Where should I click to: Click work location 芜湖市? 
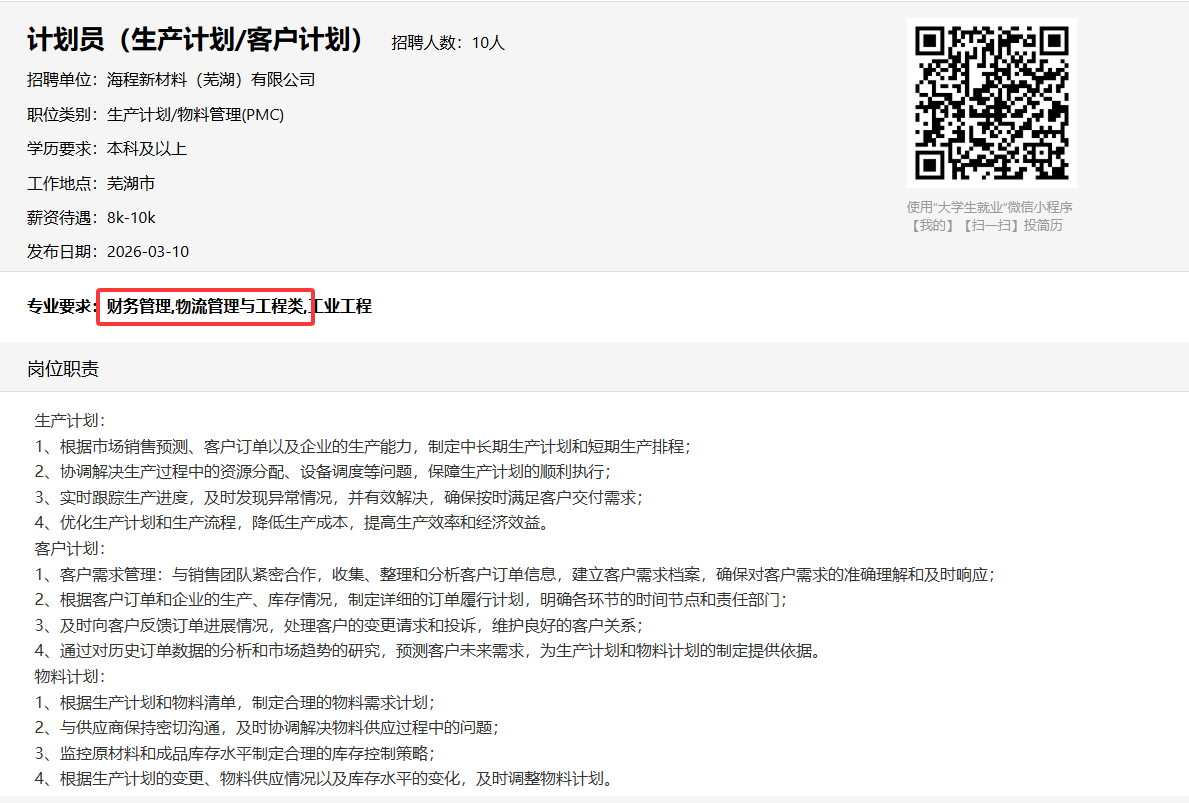pyautogui.click(x=131, y=184)
